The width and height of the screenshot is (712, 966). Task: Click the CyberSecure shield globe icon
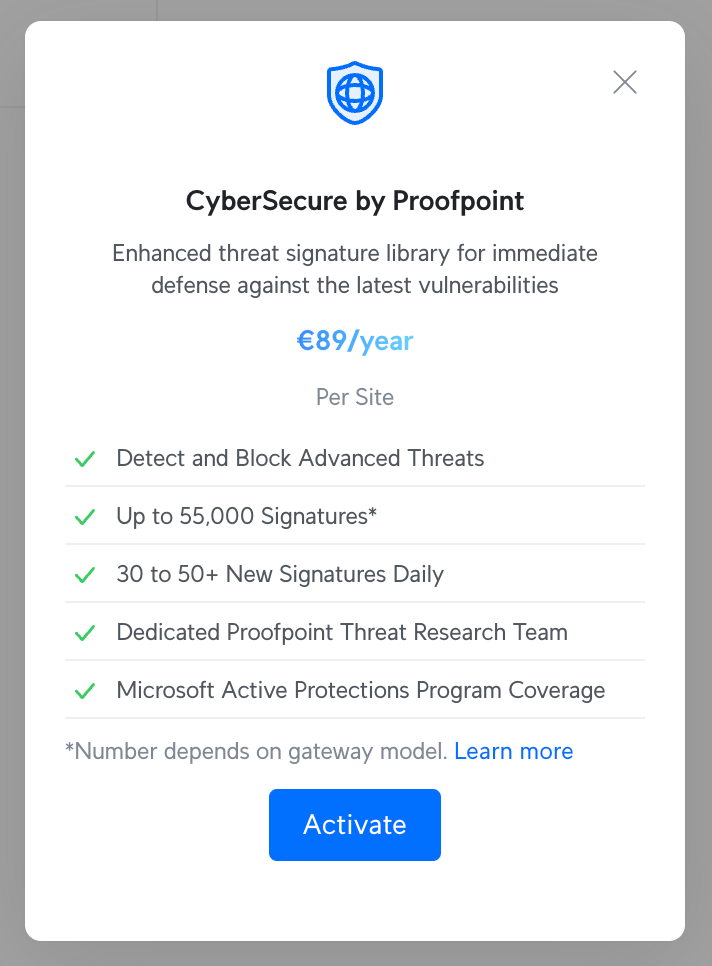click(x=355, y=94)
